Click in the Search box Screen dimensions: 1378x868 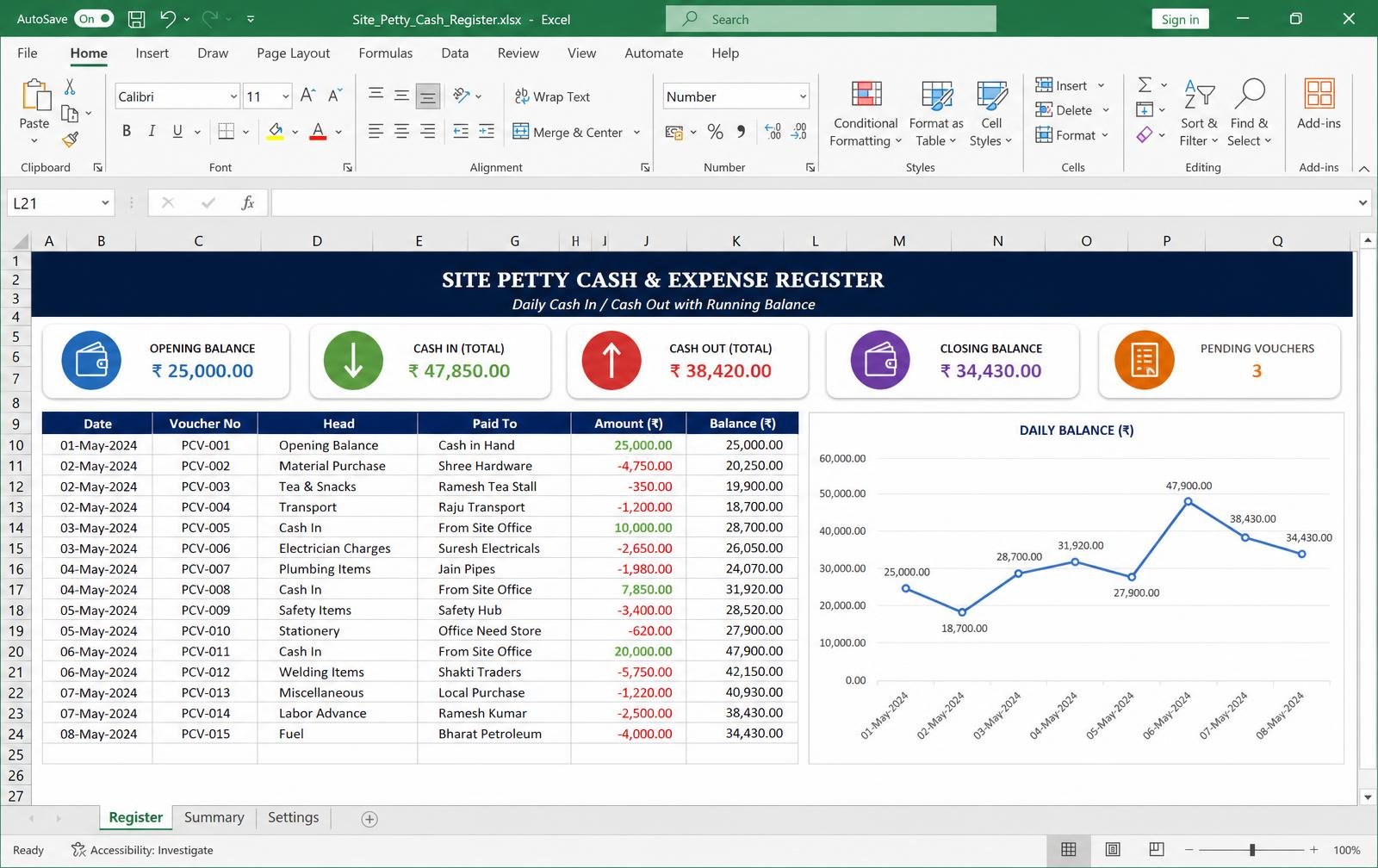[831, 19]
